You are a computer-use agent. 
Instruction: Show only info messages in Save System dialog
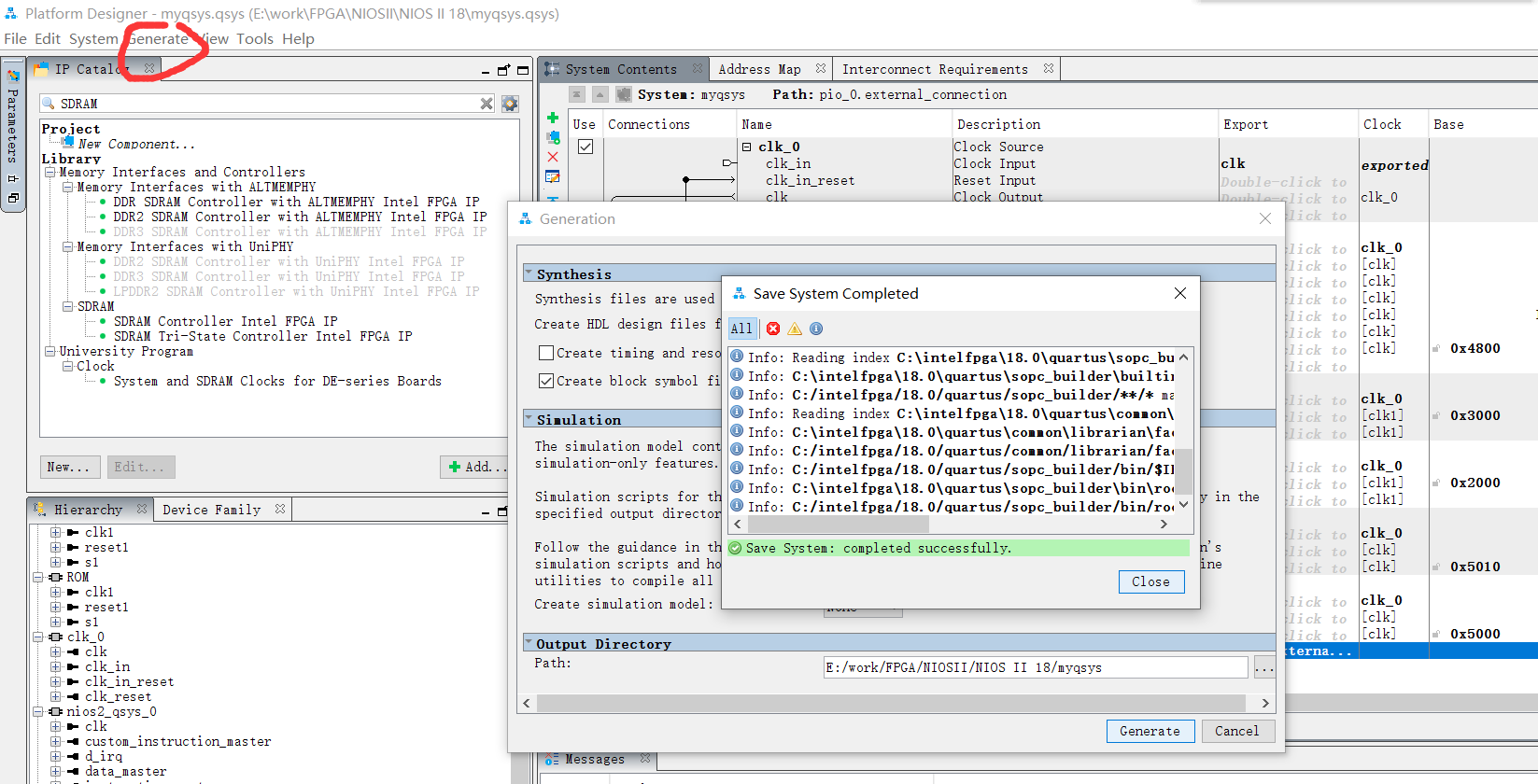pyautogui.click(x=816, y=329)
